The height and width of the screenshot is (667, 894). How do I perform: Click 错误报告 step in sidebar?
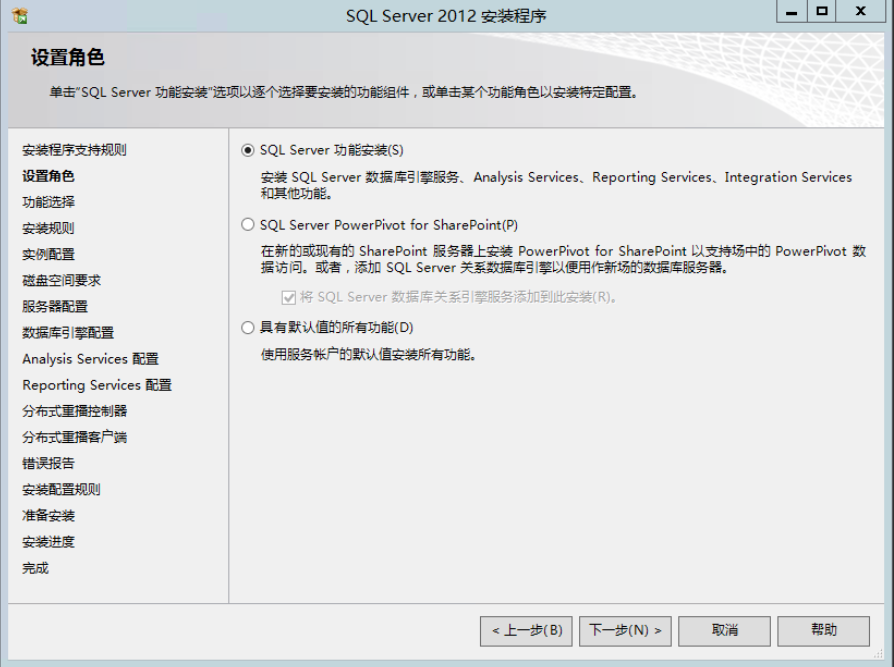[x=48, y=464]
